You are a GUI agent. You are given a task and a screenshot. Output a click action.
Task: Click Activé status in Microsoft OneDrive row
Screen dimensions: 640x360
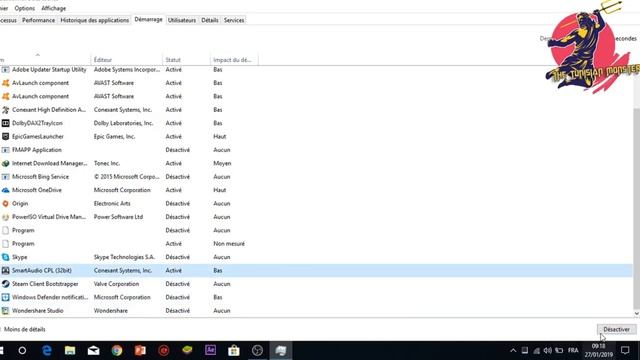[x=173, y=190]
